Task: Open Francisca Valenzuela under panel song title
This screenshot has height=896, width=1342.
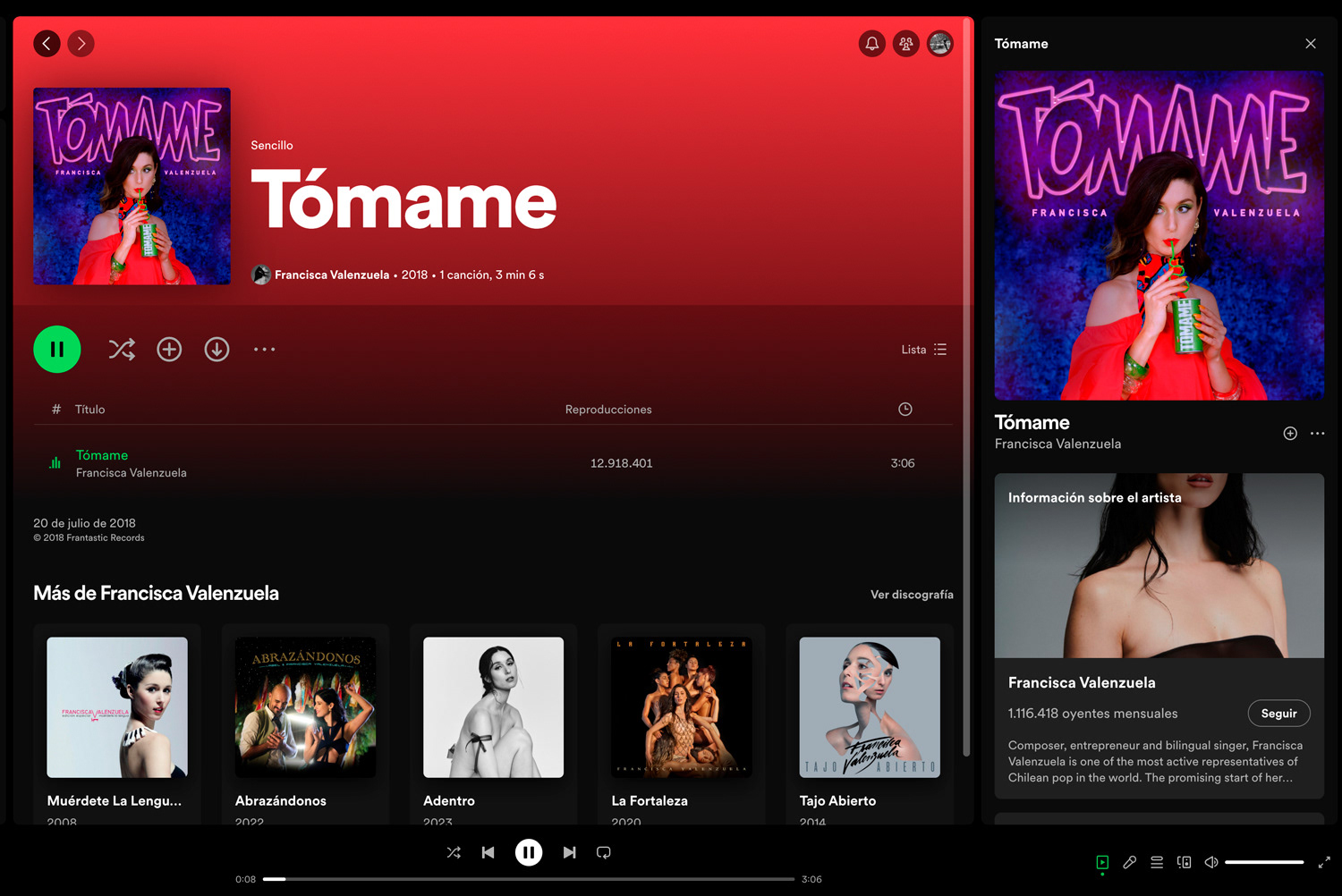Action: [x=1057, y=444]
